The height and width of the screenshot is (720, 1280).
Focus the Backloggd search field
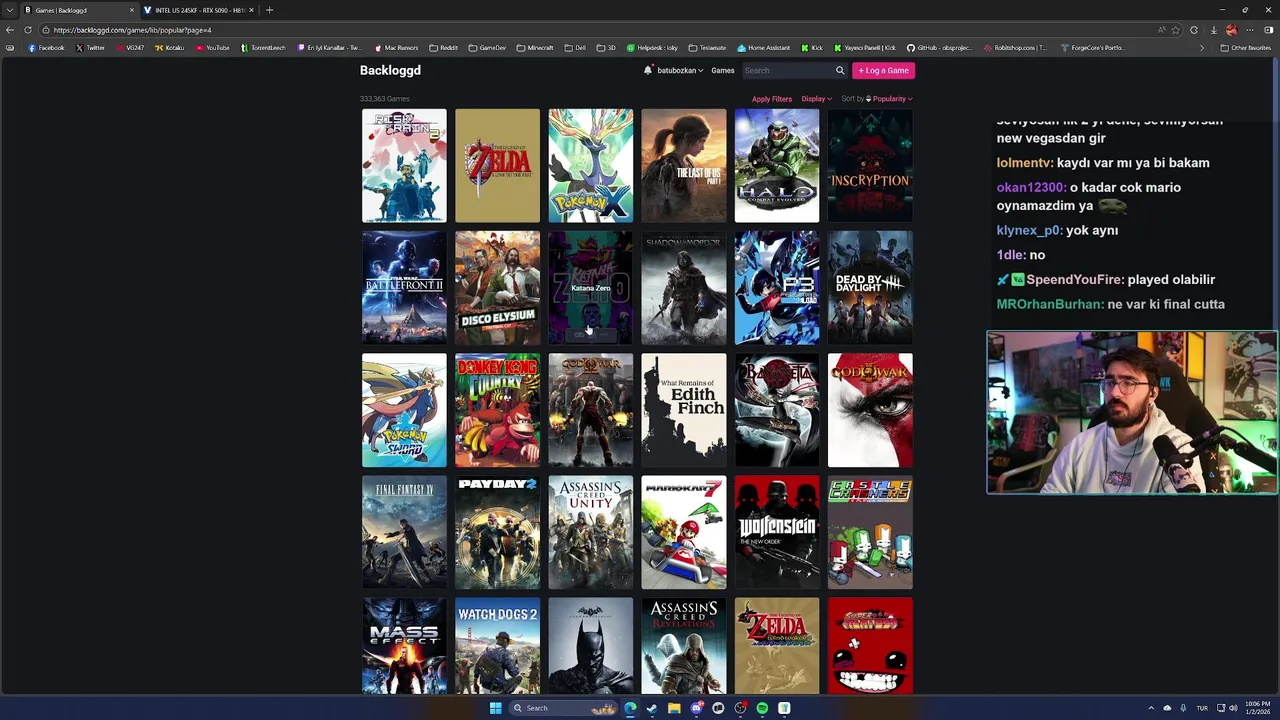click(x=787, y=70)
